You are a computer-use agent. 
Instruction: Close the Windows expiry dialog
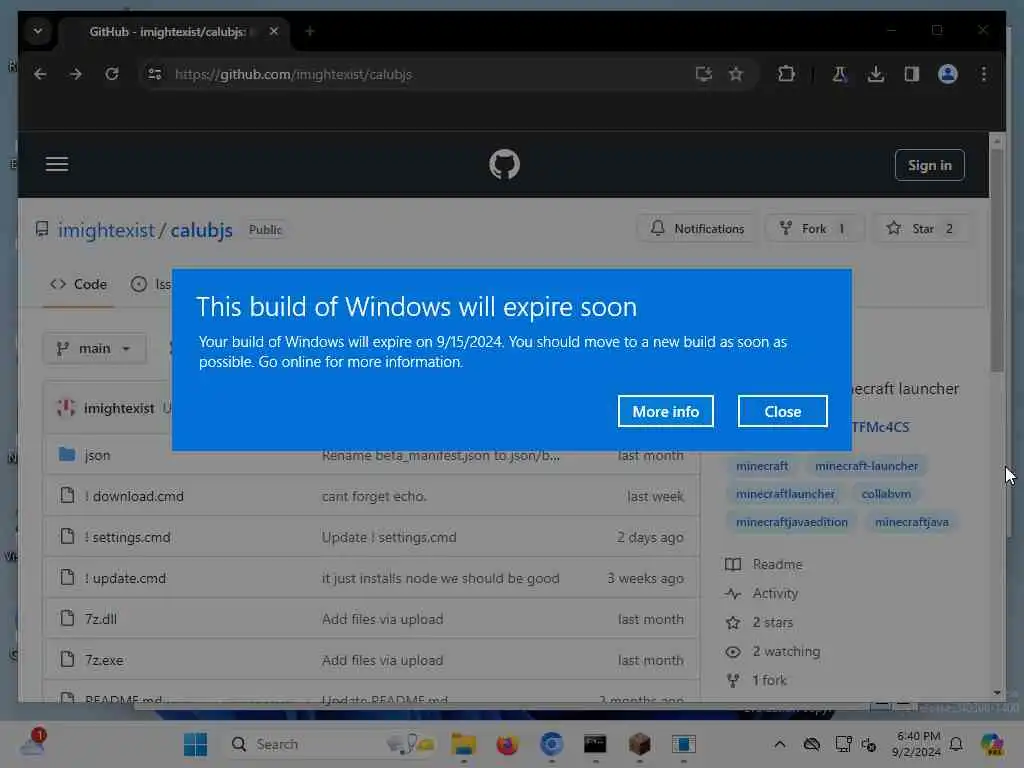782,411
